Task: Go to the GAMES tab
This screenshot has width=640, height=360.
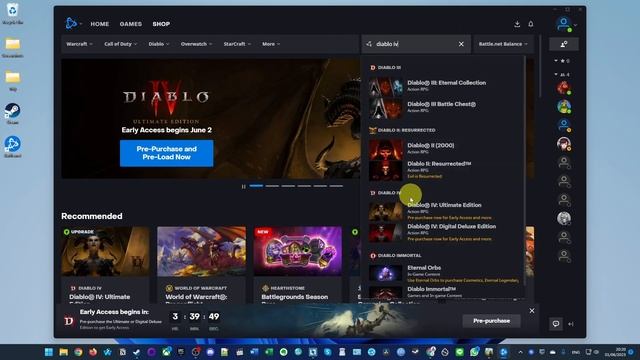Action: pos(131,24)
